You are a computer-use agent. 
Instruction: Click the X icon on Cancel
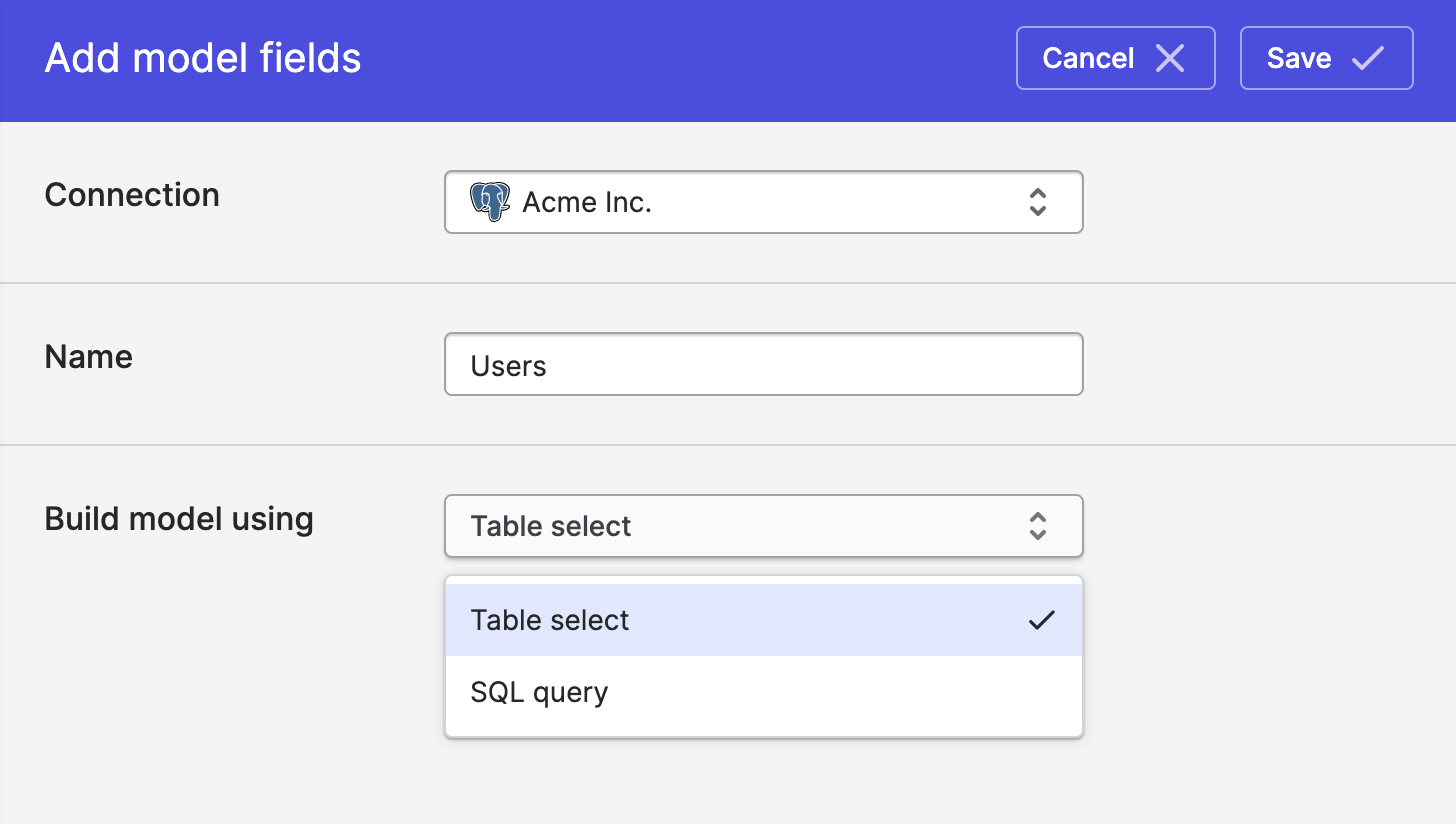pos(1169,58)
